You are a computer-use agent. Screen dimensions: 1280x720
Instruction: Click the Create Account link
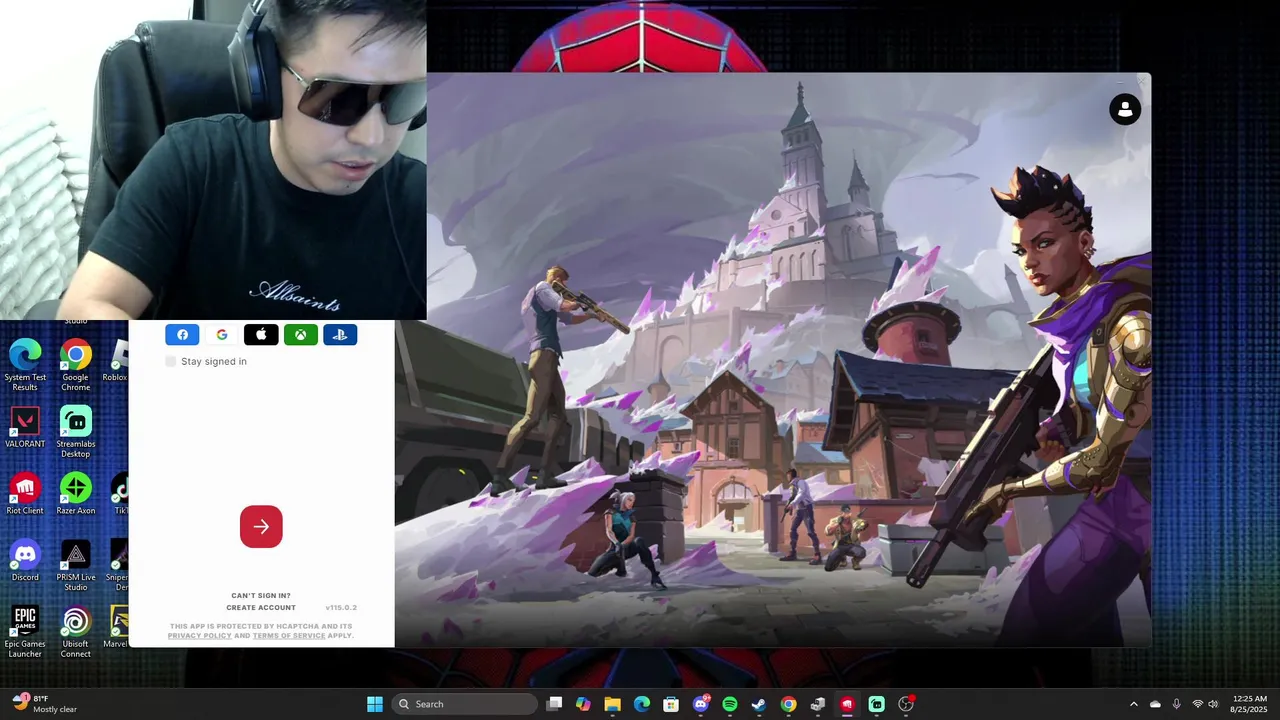coord(261,608)
